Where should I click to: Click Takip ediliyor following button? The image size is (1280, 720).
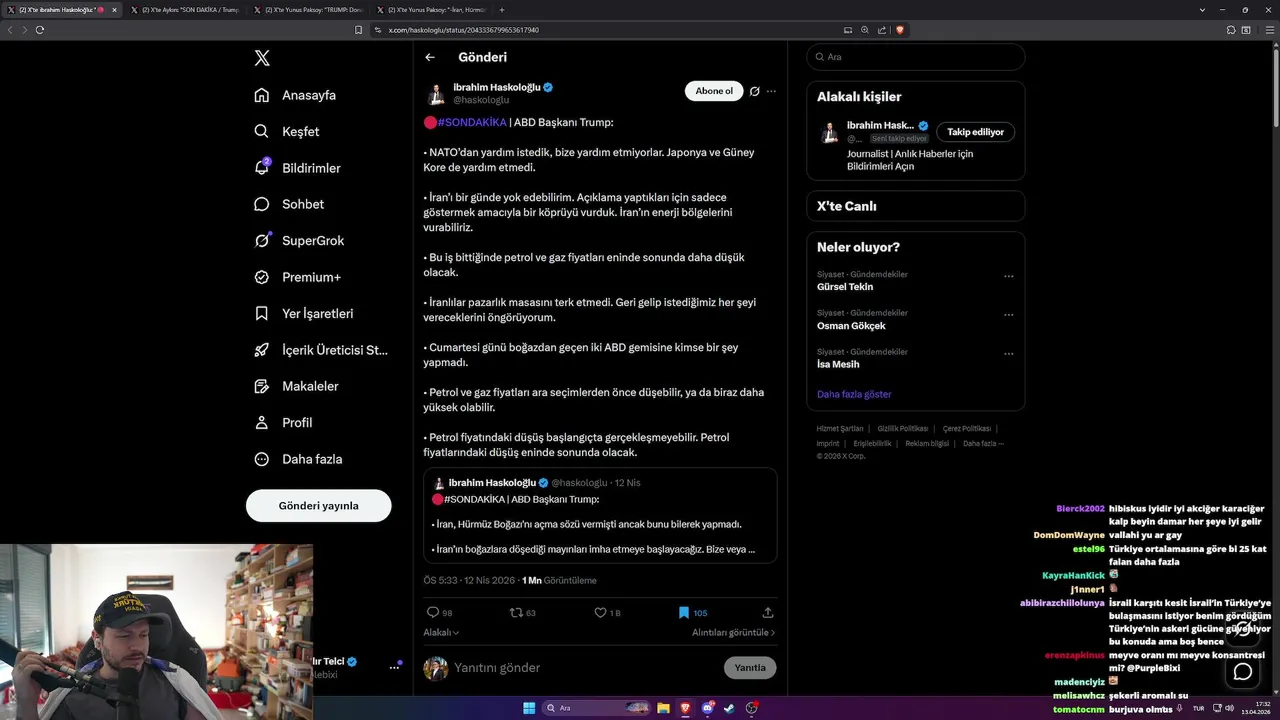(975, 131)
